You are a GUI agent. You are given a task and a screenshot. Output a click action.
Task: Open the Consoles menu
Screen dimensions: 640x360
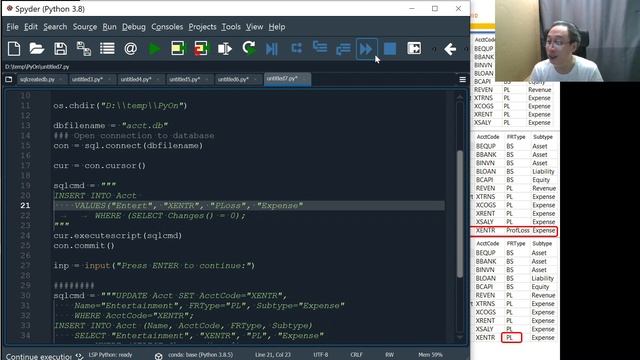pyautogui.click(x=167, y=27)
